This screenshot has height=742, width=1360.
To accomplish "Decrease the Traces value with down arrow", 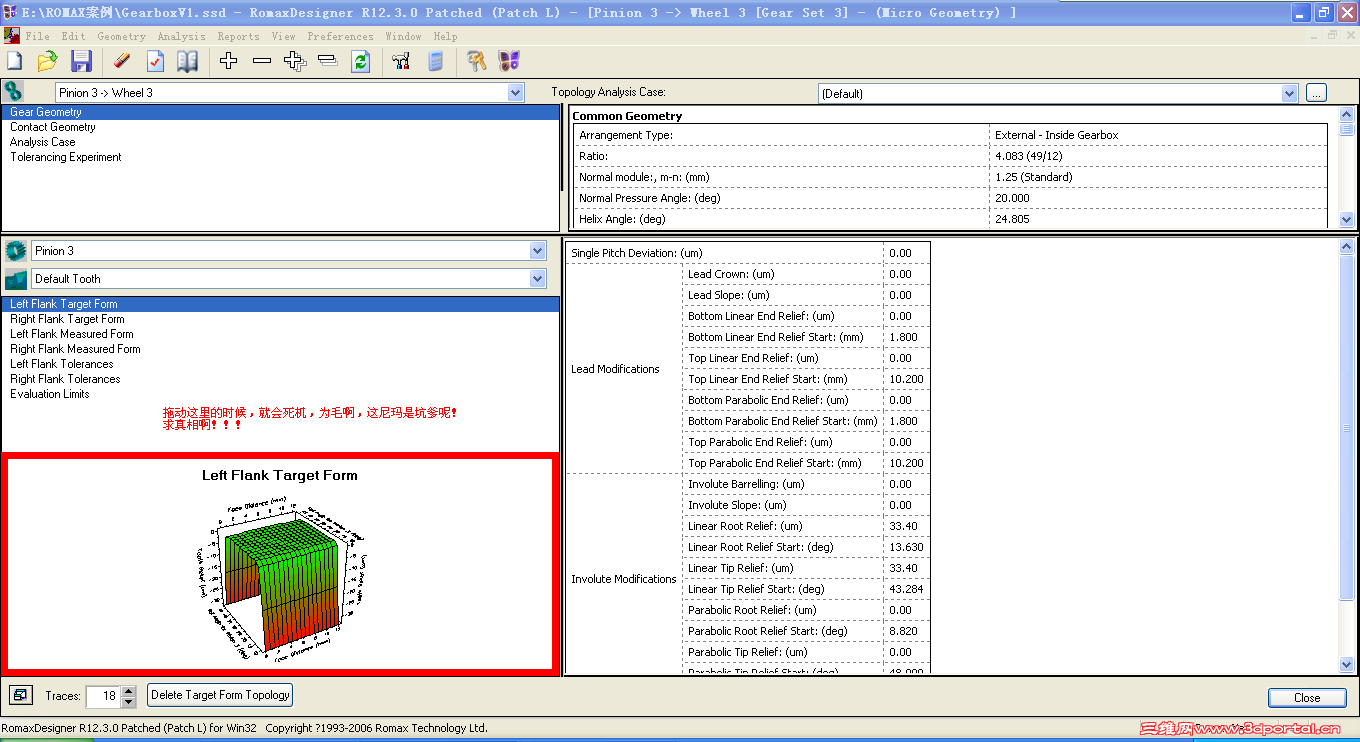I will 129,702.
